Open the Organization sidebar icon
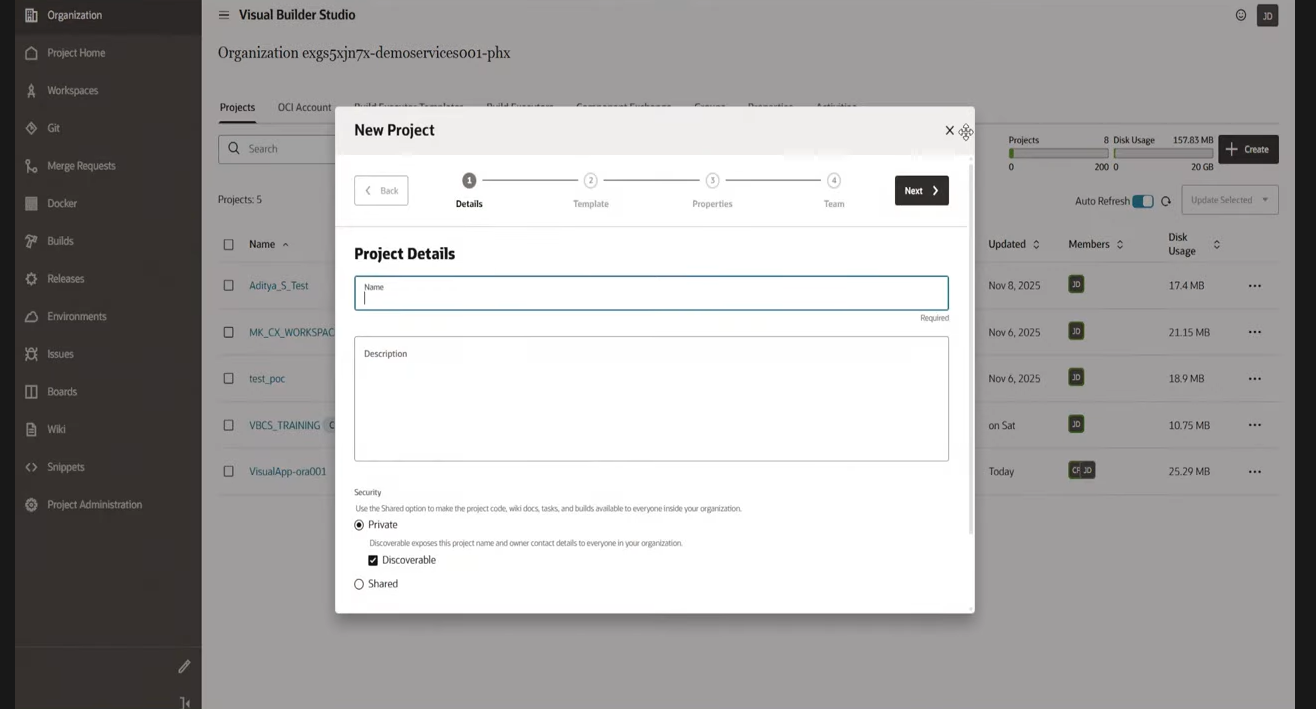Image resolution: width=1316 pixels, height=709 pixels. click(31, 15)
